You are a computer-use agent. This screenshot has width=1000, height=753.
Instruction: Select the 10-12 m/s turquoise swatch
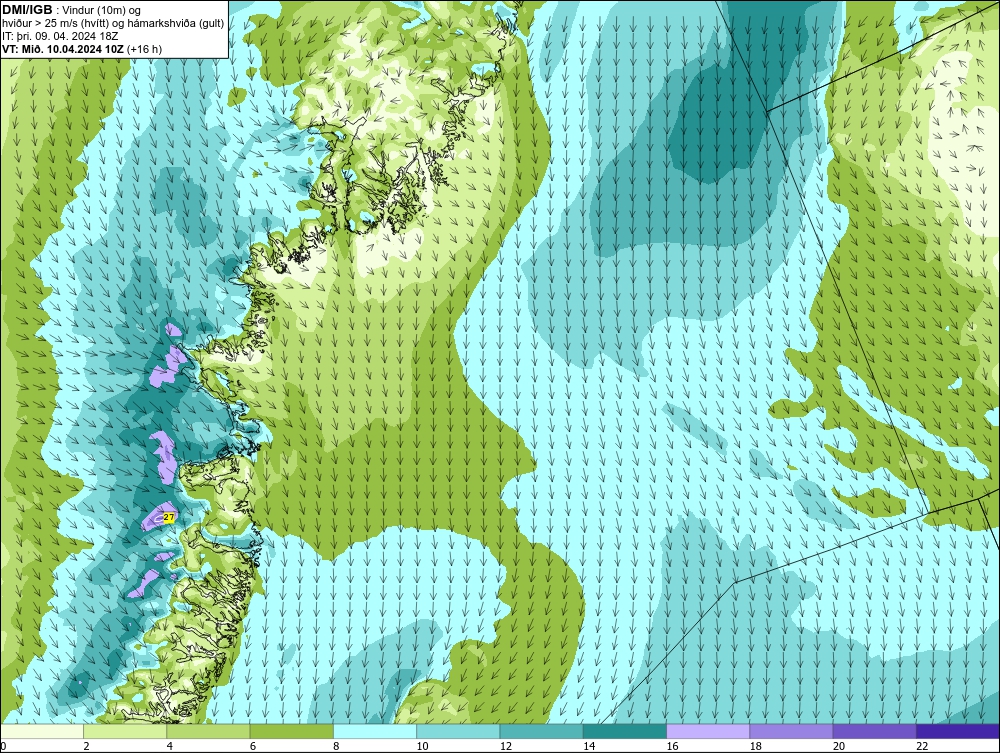click(x=458, y=731)
